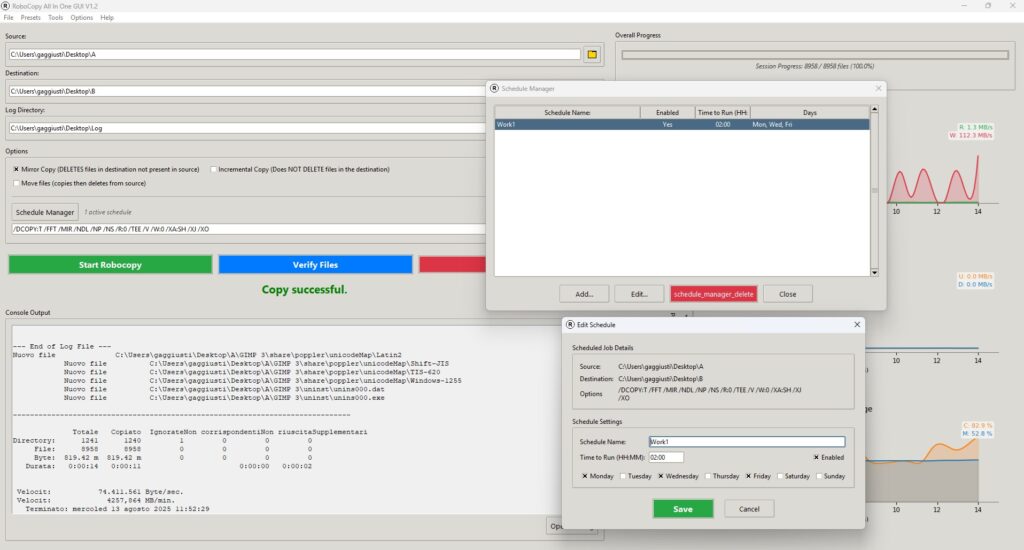
Task: Save the edited schedule
Action: [683, 509]
